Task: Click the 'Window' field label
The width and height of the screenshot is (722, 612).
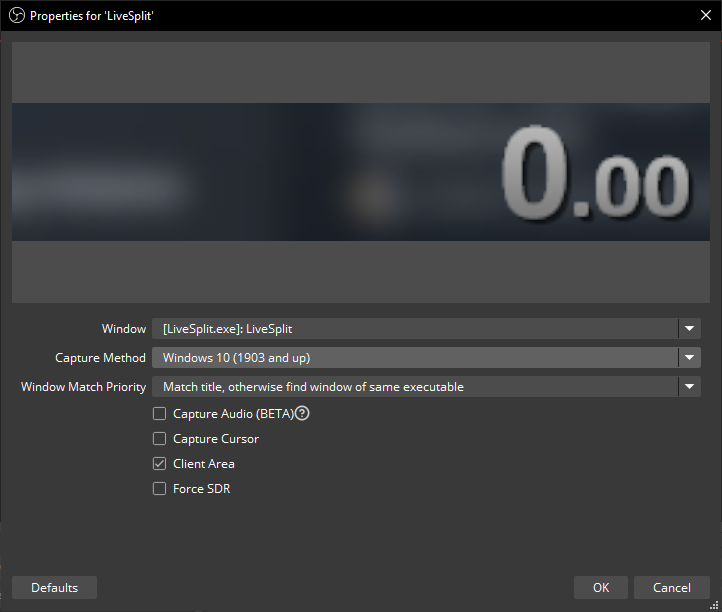Action: (124, 329)
